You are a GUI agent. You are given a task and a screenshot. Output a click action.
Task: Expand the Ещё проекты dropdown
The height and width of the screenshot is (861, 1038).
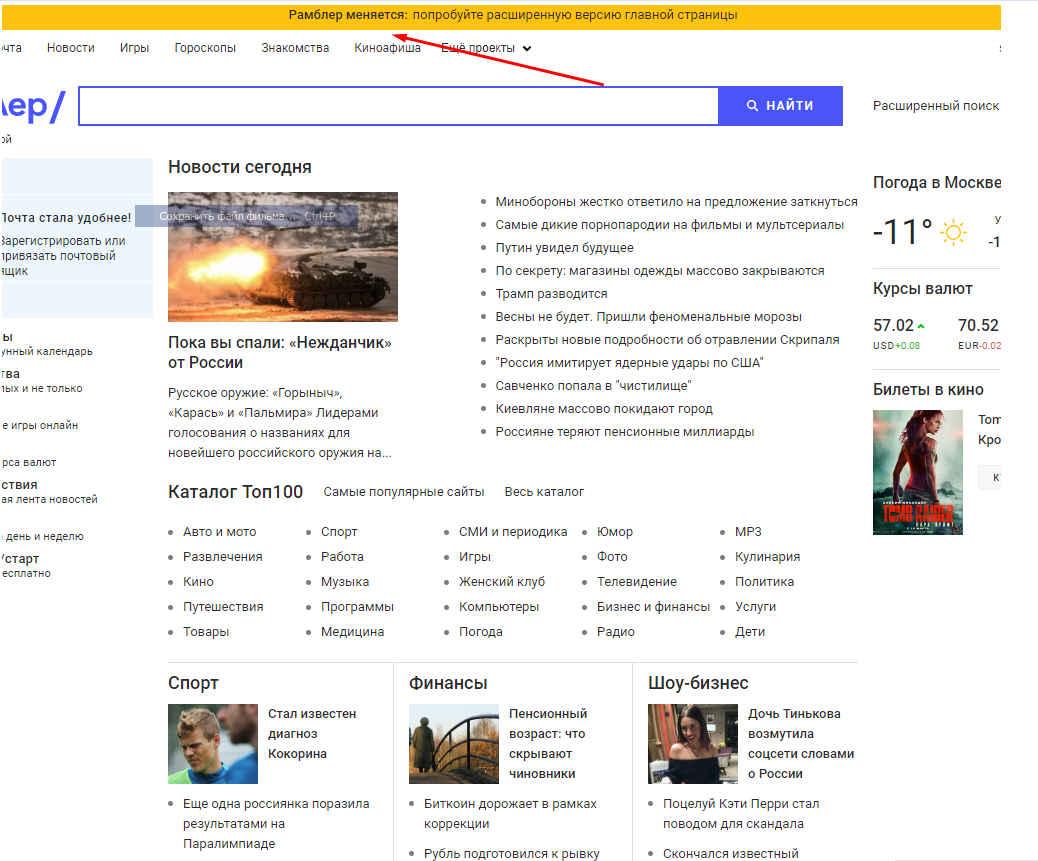487,48
